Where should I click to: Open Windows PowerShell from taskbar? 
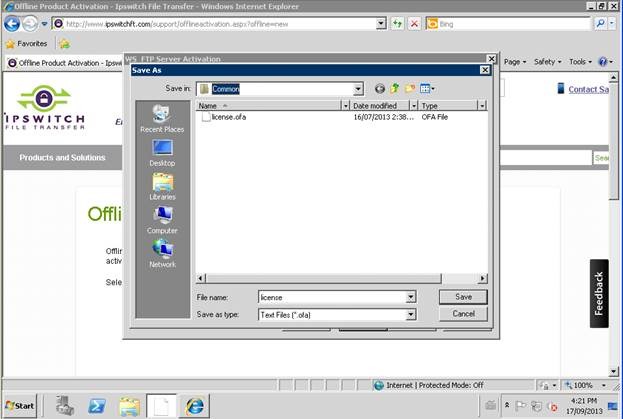pos(97,406)
